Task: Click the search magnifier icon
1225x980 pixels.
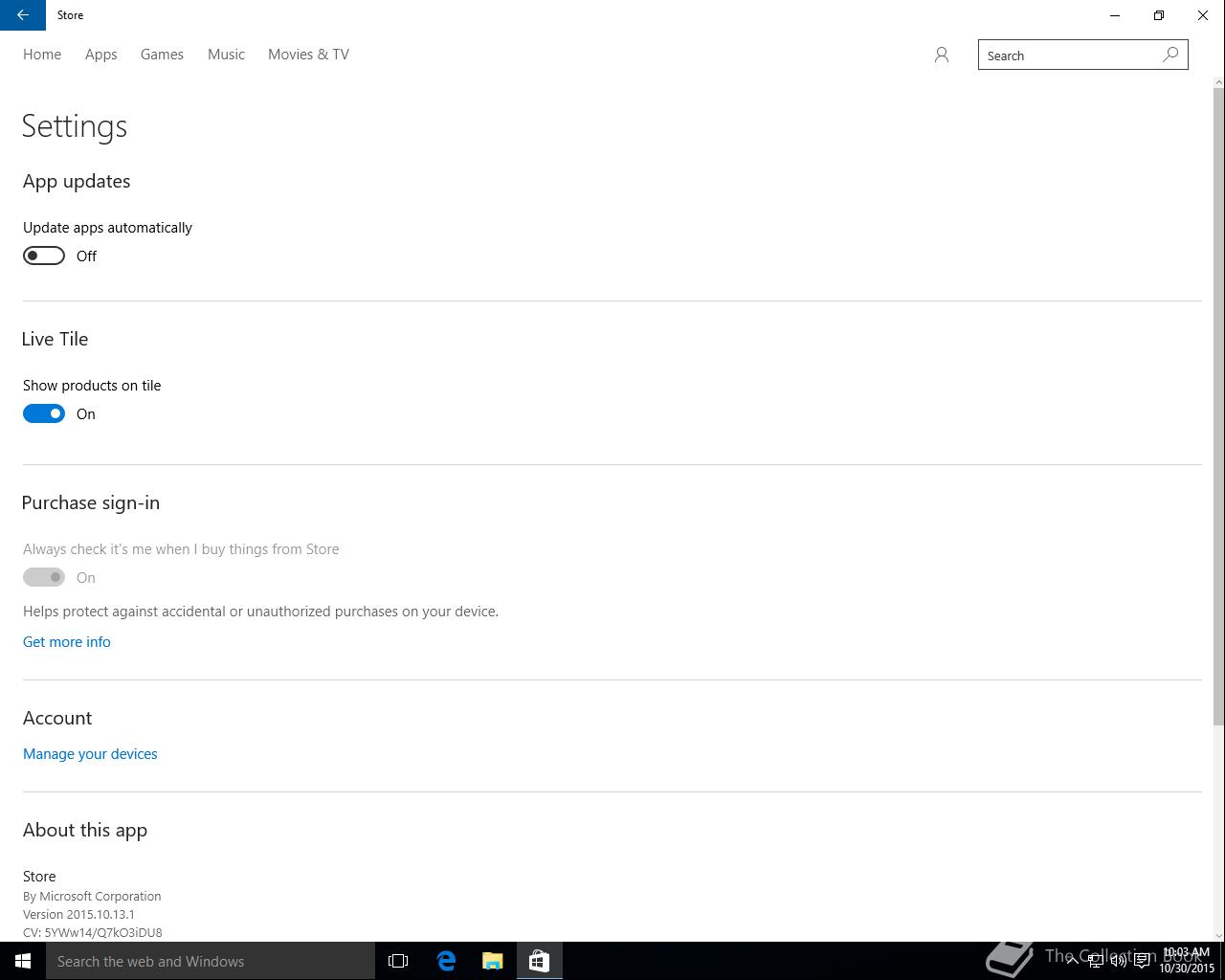Action: coord(1170,55)
